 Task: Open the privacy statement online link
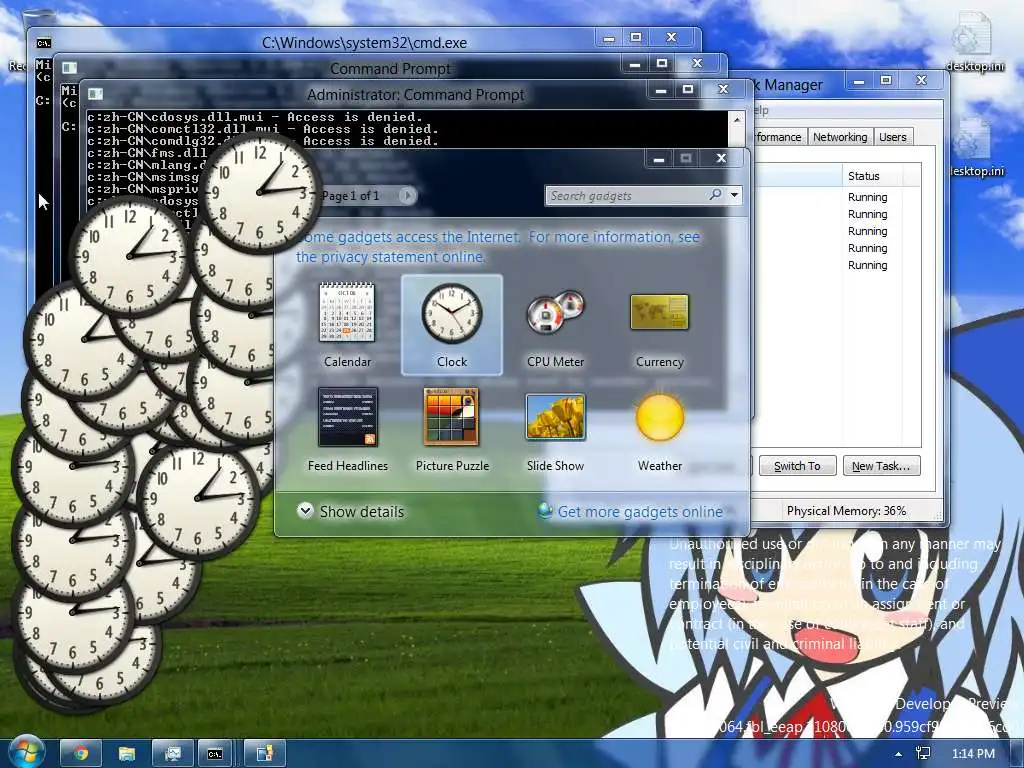[x=390, y=257]
